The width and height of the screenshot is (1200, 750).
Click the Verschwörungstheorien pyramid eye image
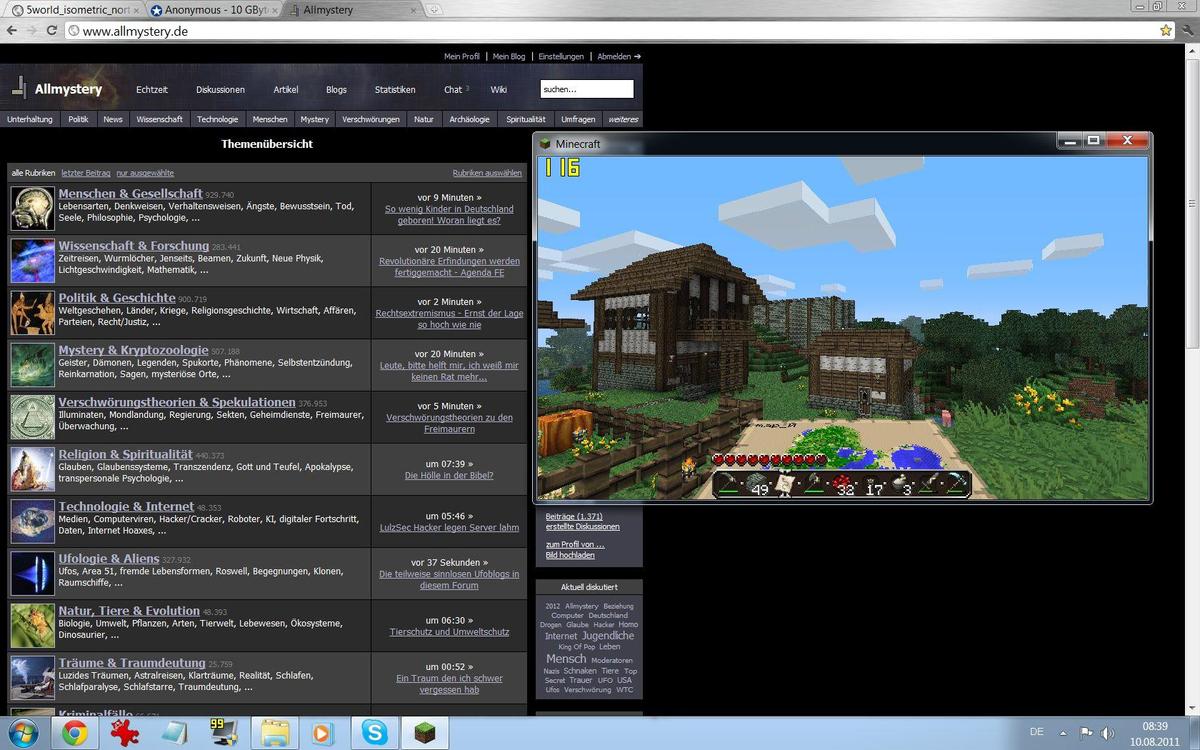click(32, 417)
